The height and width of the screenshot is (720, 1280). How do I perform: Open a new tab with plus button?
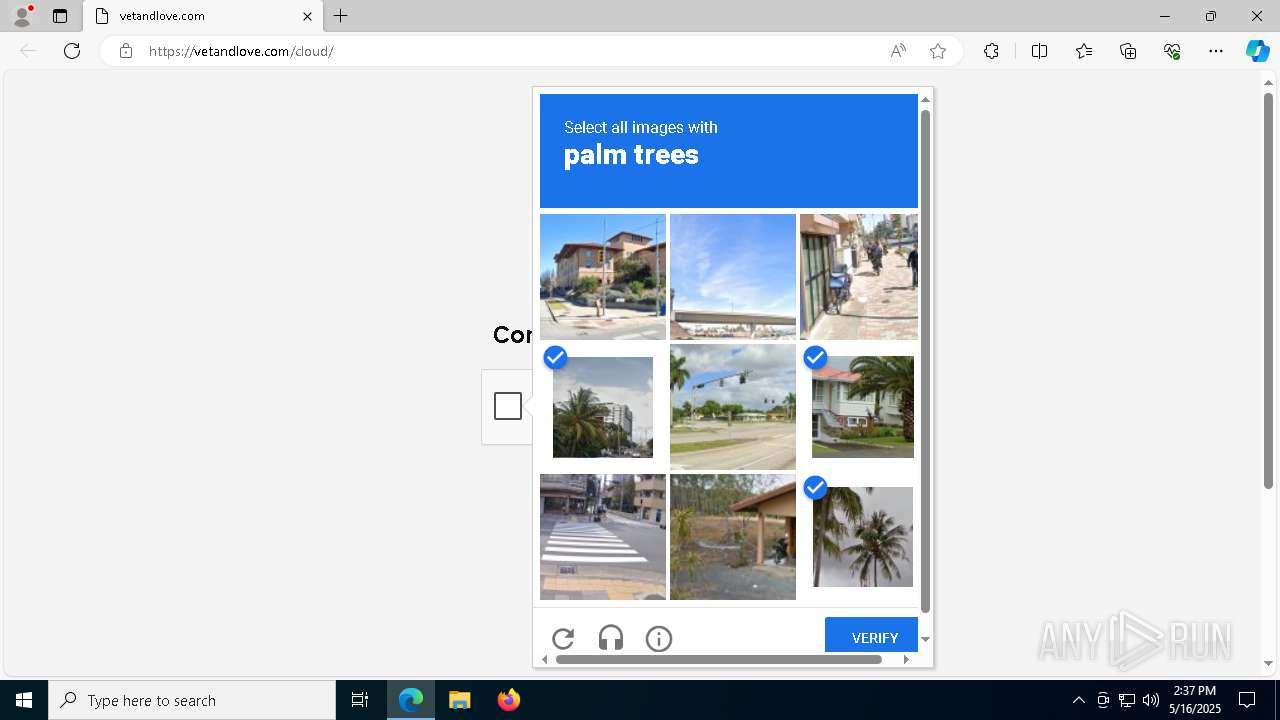click(341, 16)
